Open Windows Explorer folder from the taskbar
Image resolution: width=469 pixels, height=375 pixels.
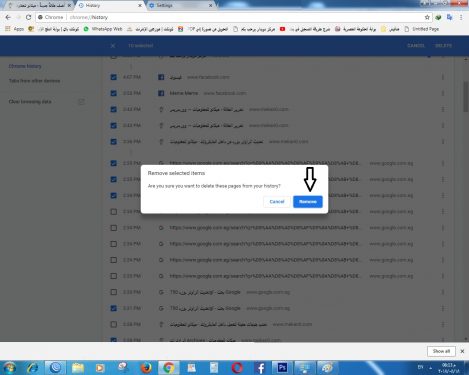[x=78, y=368]
